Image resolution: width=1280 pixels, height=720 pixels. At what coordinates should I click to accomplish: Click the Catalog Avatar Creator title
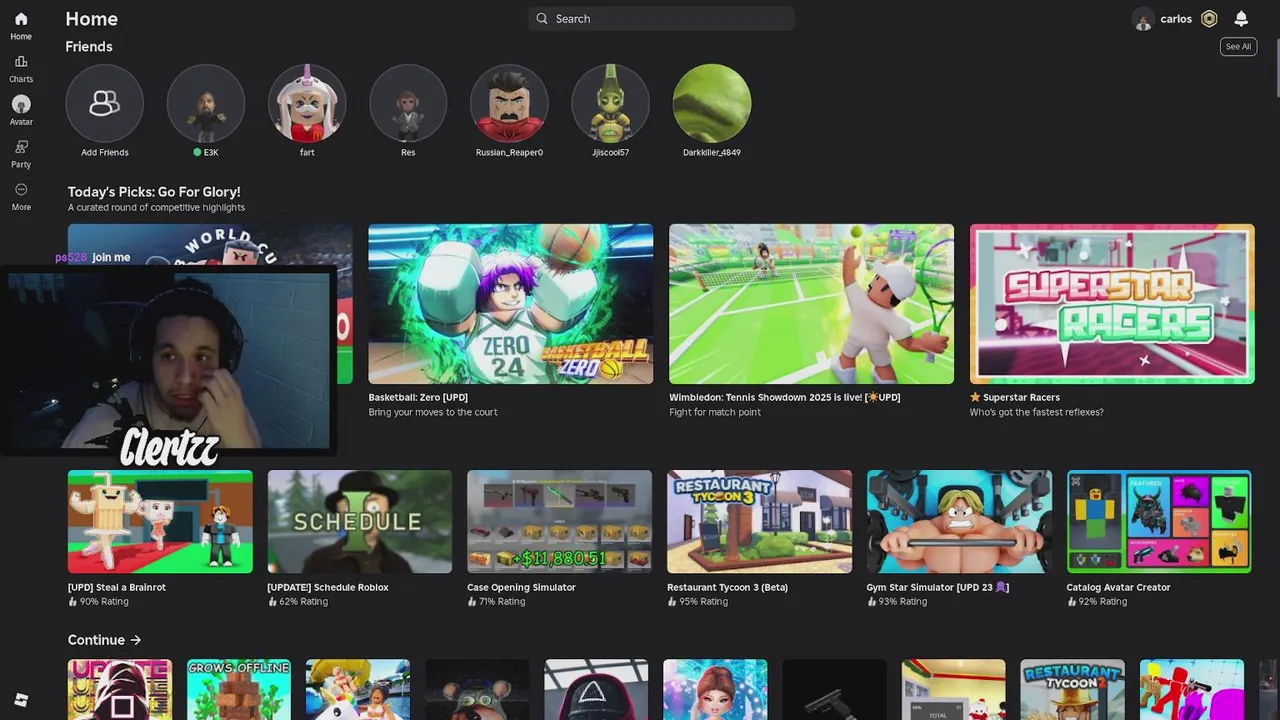click(x=1118, y=587)
